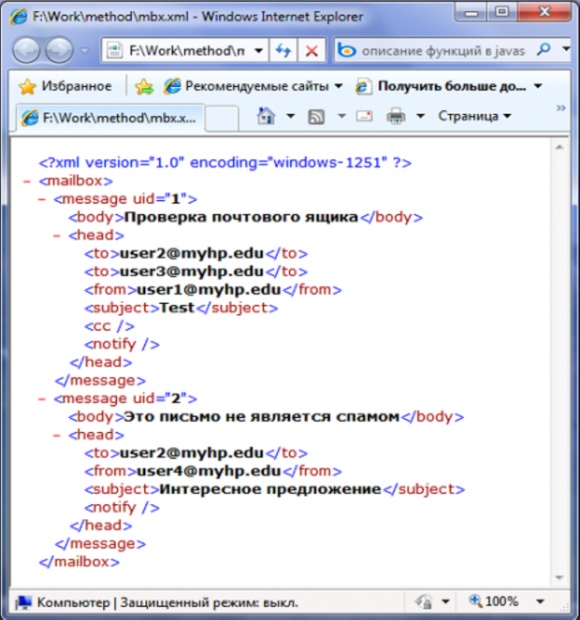
Task: Click the Read mail icon
Action: click(x=364, y=116)
